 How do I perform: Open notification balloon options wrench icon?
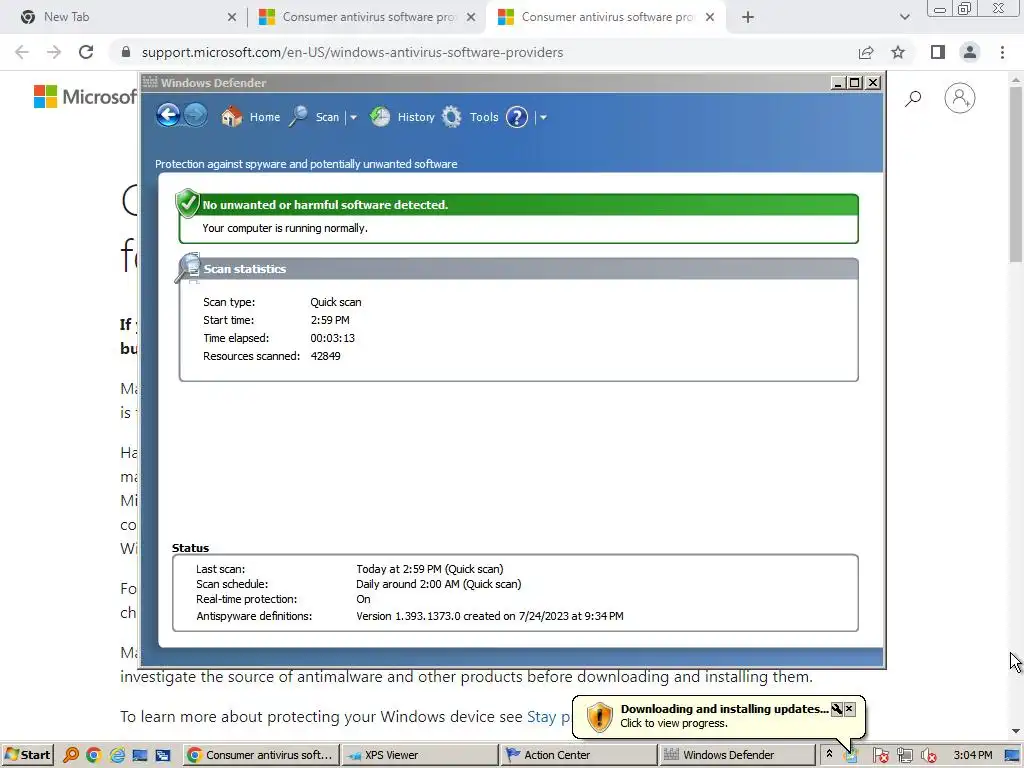tap(837, 709)
